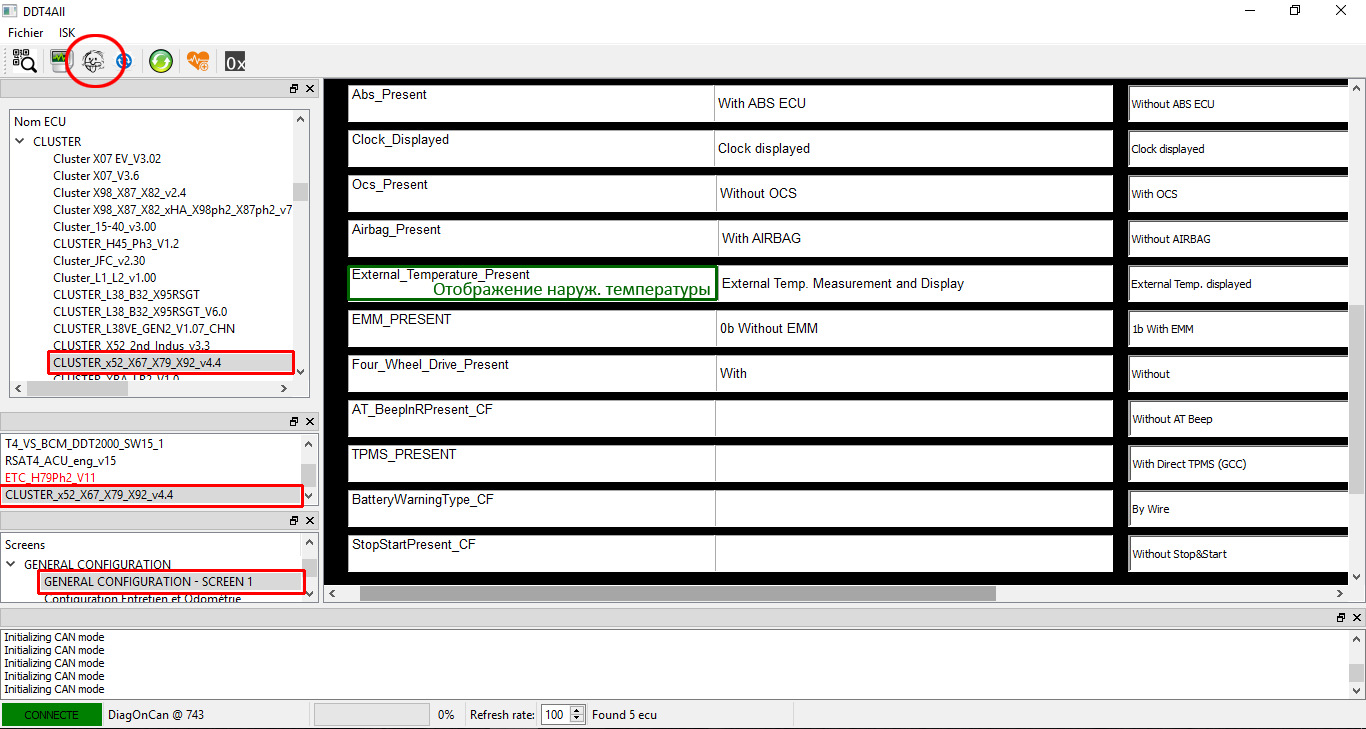Image resolution: width=1366 pixels, height=729 pixels.
Task: Open the With Direct TPMS (GCC) combo box
Action: [x=1238, y=464]
